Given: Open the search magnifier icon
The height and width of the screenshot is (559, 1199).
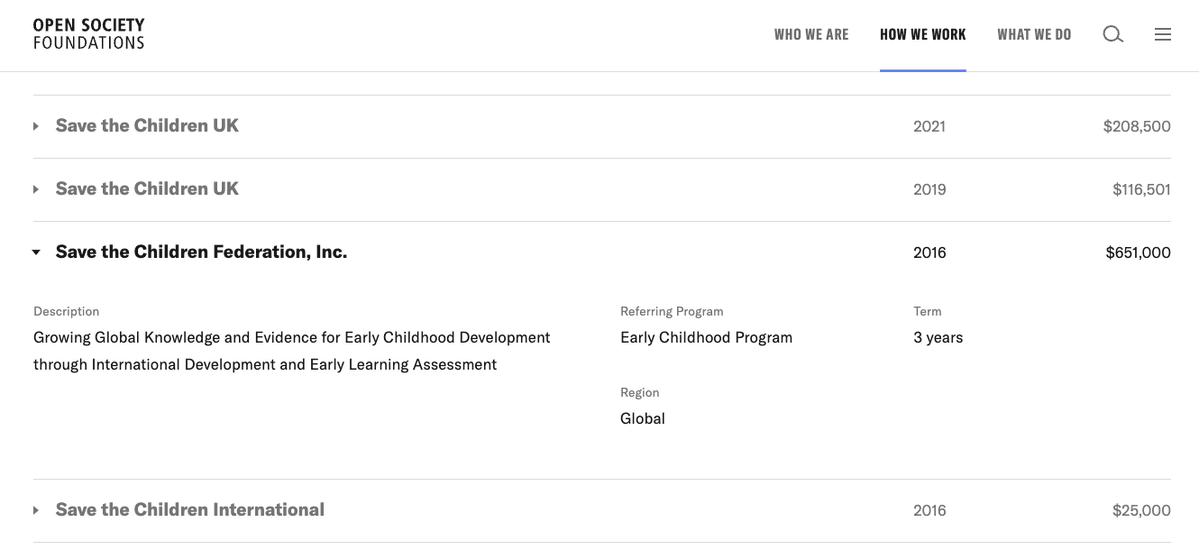Looking at the screenshot, I should (1112, 34).
